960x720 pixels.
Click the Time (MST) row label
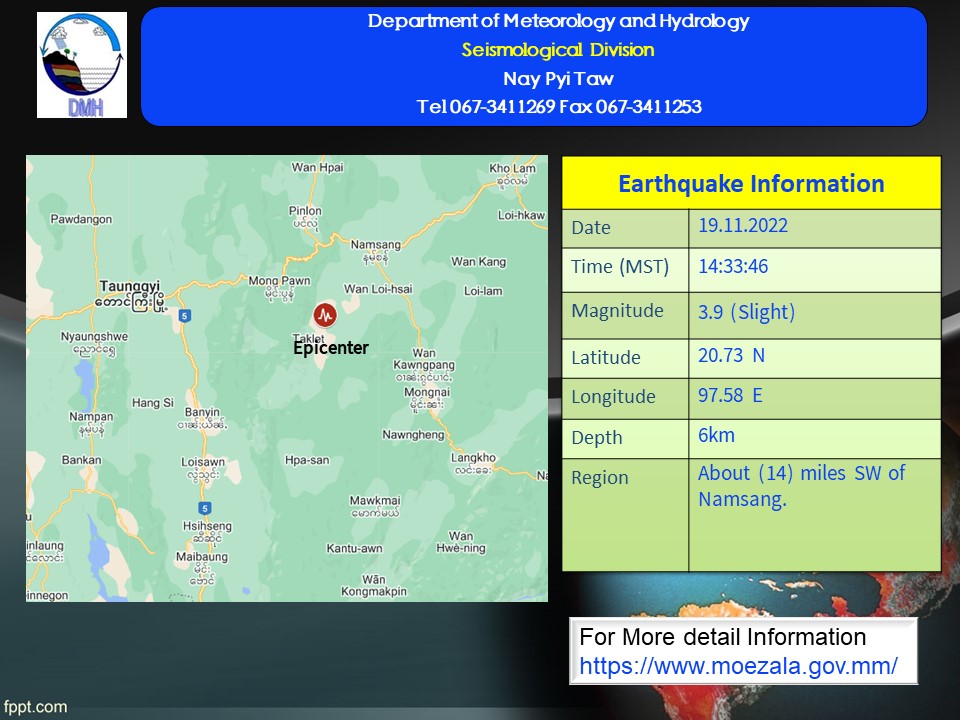point(620,268)
